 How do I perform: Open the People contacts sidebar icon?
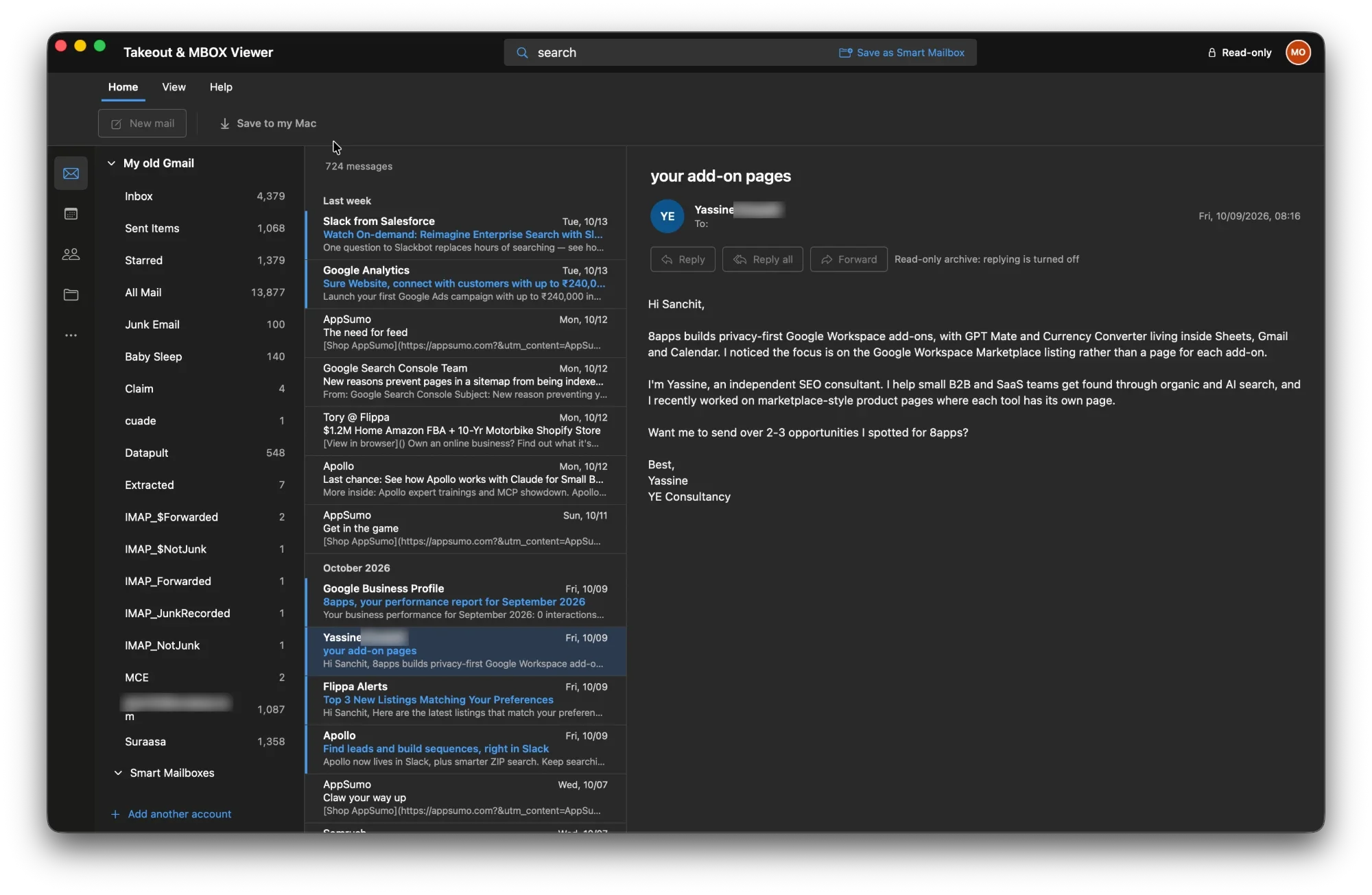coord(71,254)
